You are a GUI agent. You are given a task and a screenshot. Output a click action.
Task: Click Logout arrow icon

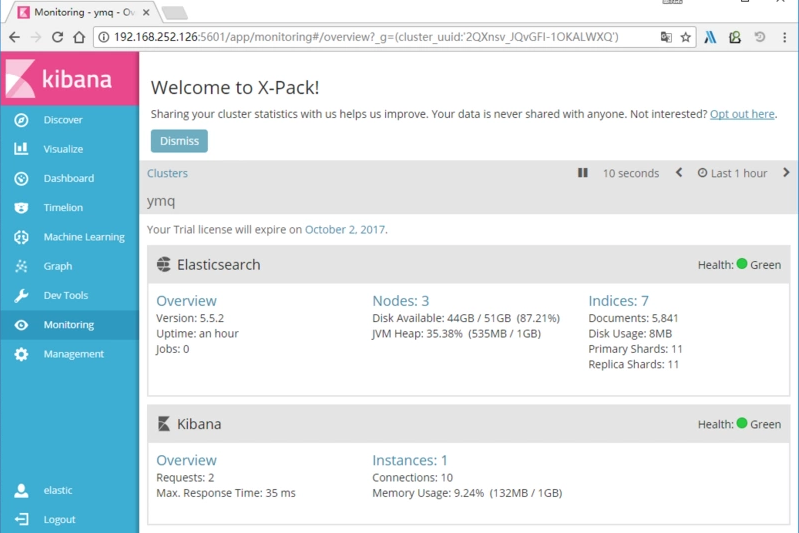tap(21, 519)
